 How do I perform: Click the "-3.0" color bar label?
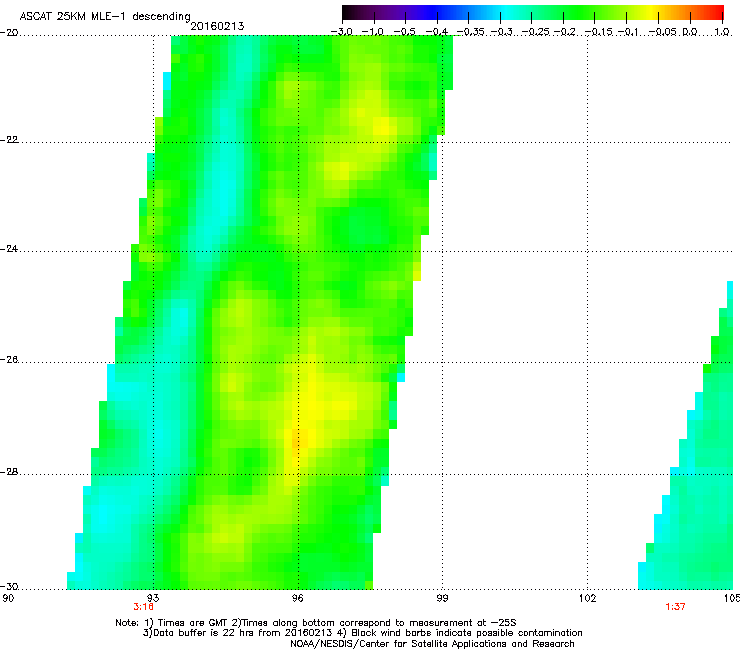coord(342,32)
